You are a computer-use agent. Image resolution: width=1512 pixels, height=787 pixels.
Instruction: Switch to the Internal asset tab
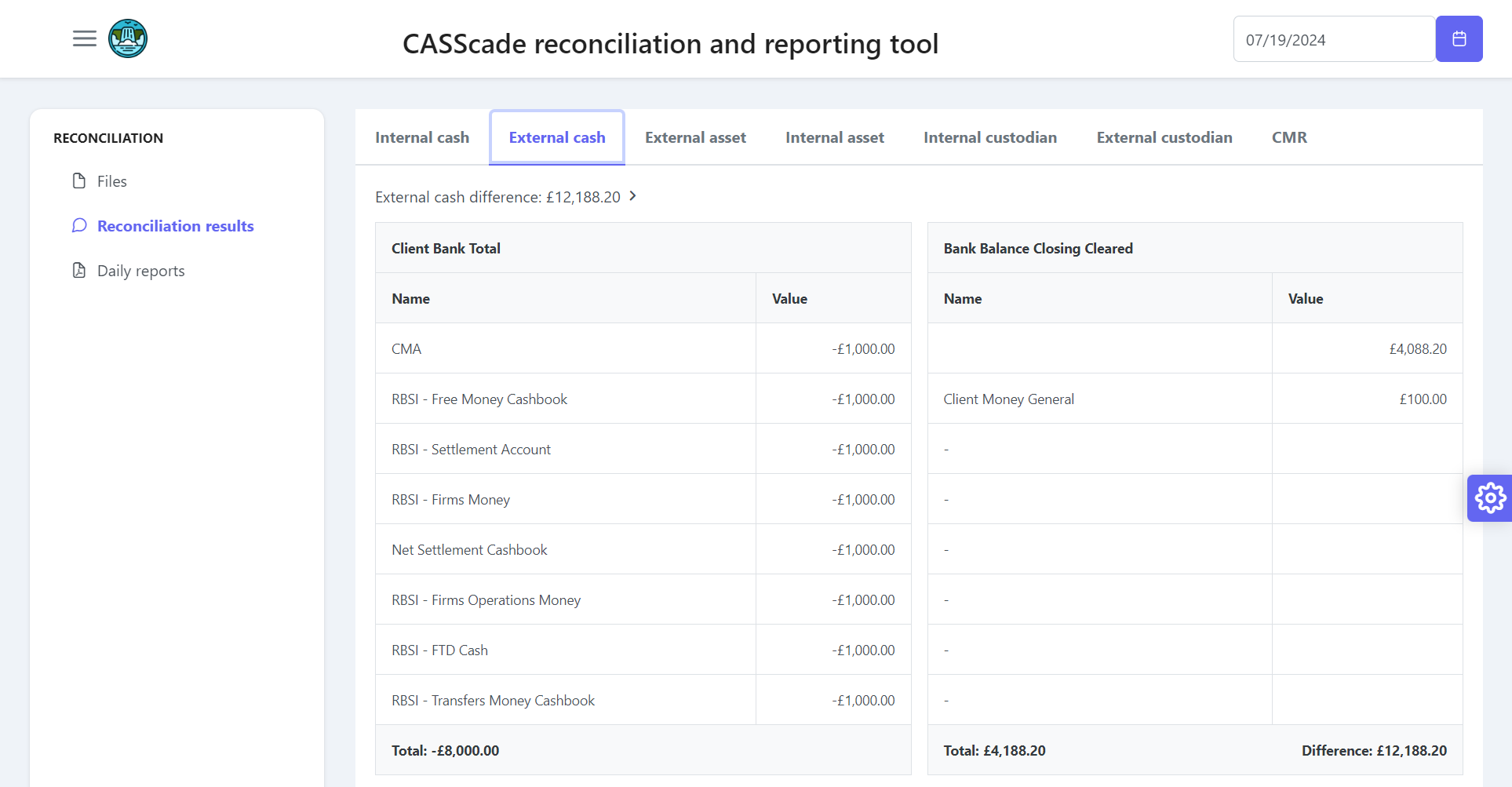click(x=834, y=137)
